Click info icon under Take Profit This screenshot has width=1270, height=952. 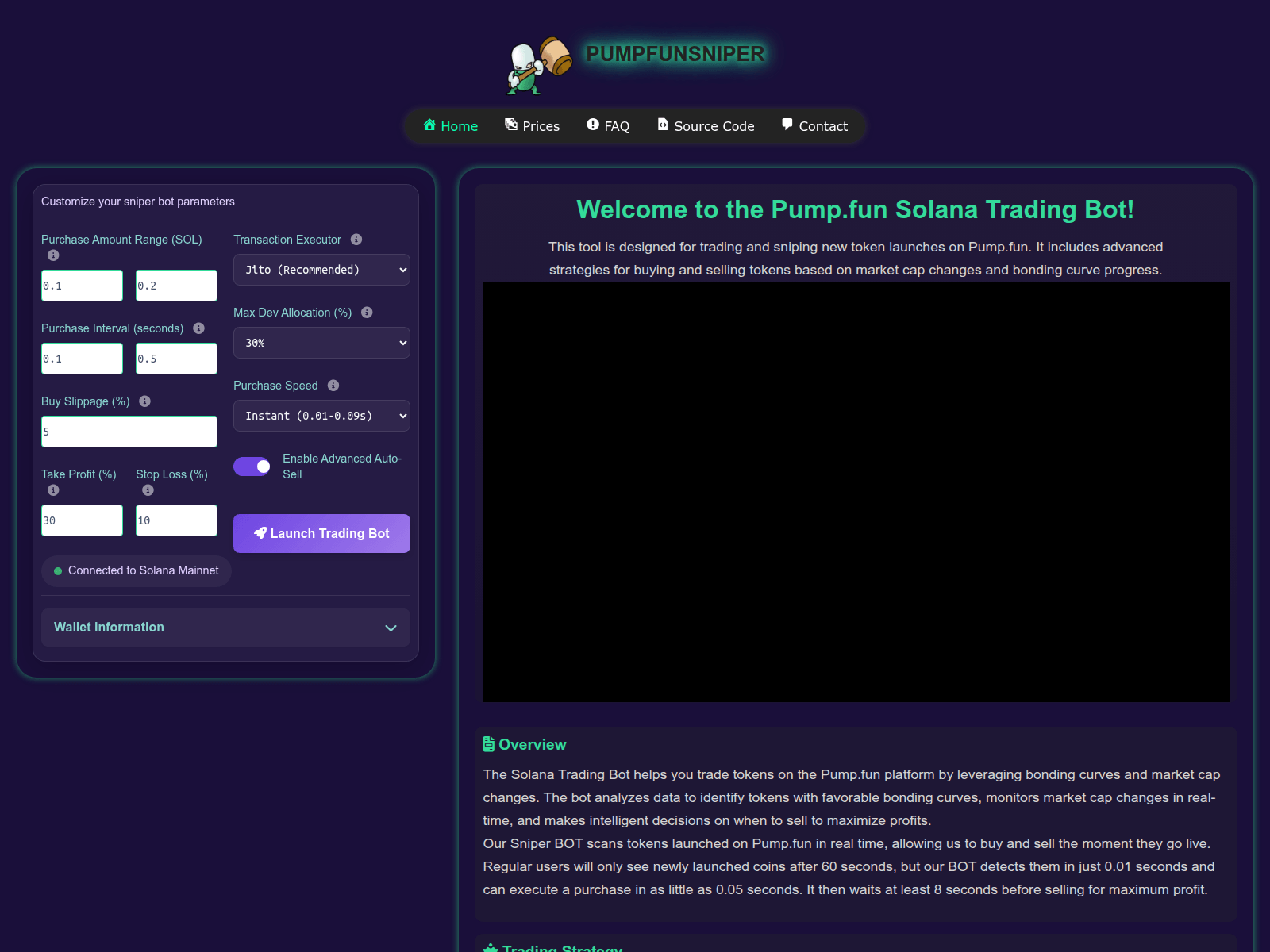53,490
